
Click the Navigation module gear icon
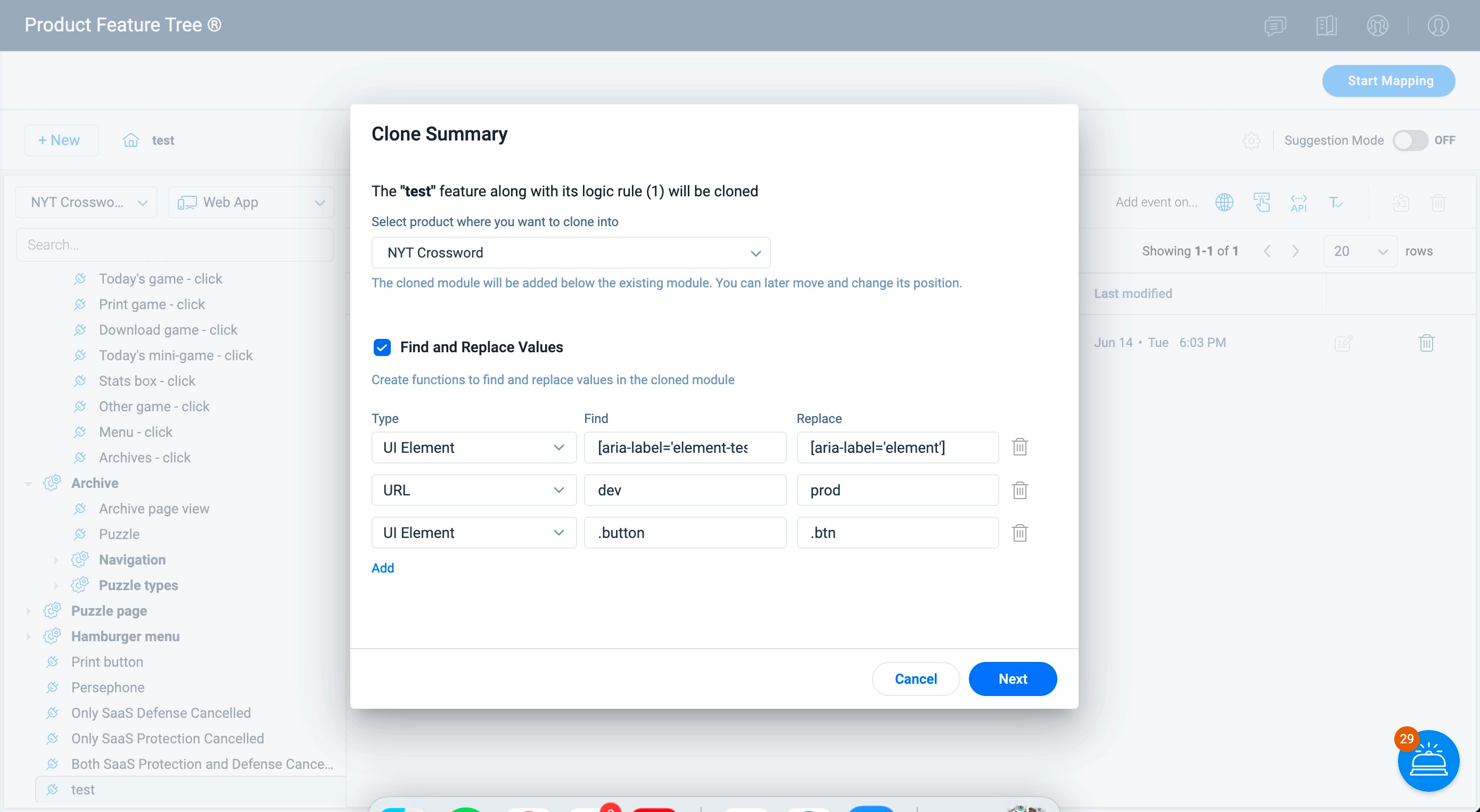pyautogui.click(x=80, y=559)
